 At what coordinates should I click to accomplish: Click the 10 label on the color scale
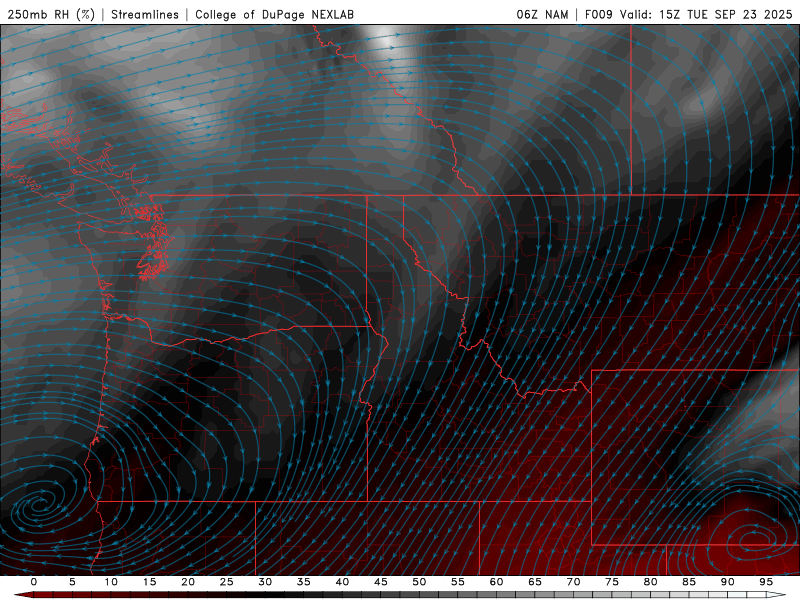point(111,582)
